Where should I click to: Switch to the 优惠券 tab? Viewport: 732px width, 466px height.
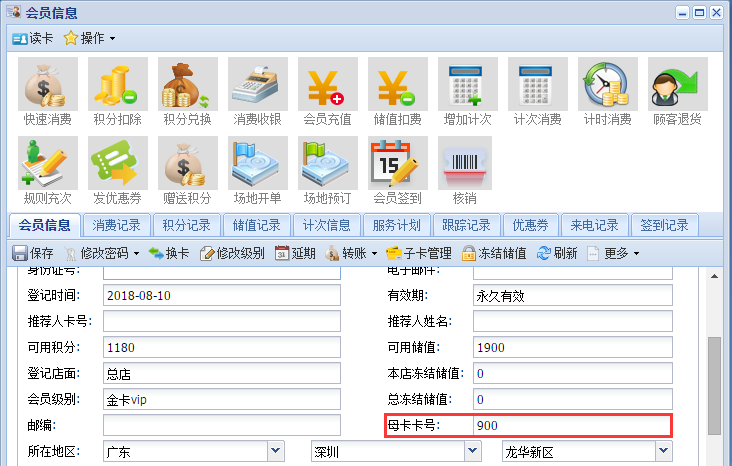(x=530, y=225)
